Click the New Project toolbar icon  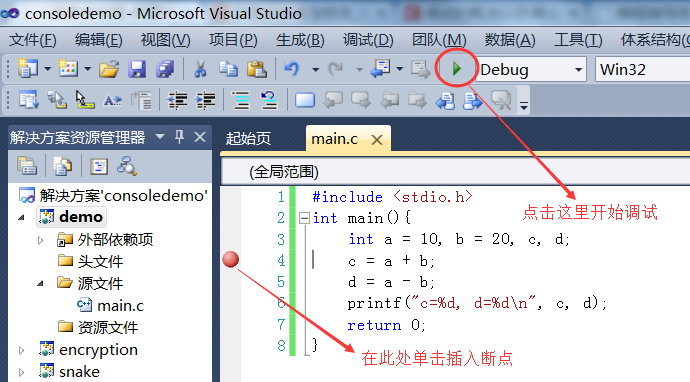27,69
